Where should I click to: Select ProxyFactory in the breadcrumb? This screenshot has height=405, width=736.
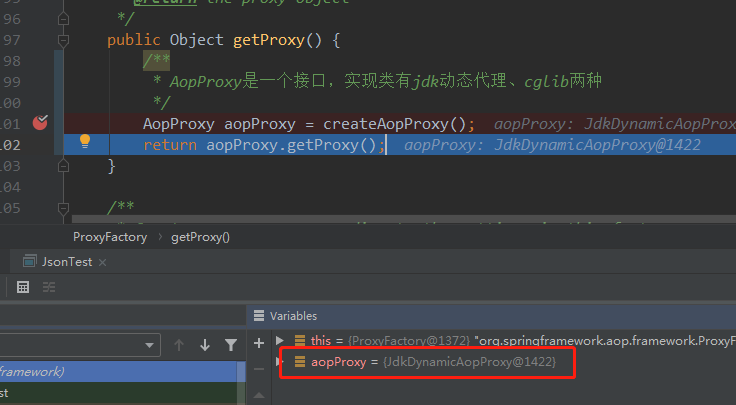click(110, 237)
